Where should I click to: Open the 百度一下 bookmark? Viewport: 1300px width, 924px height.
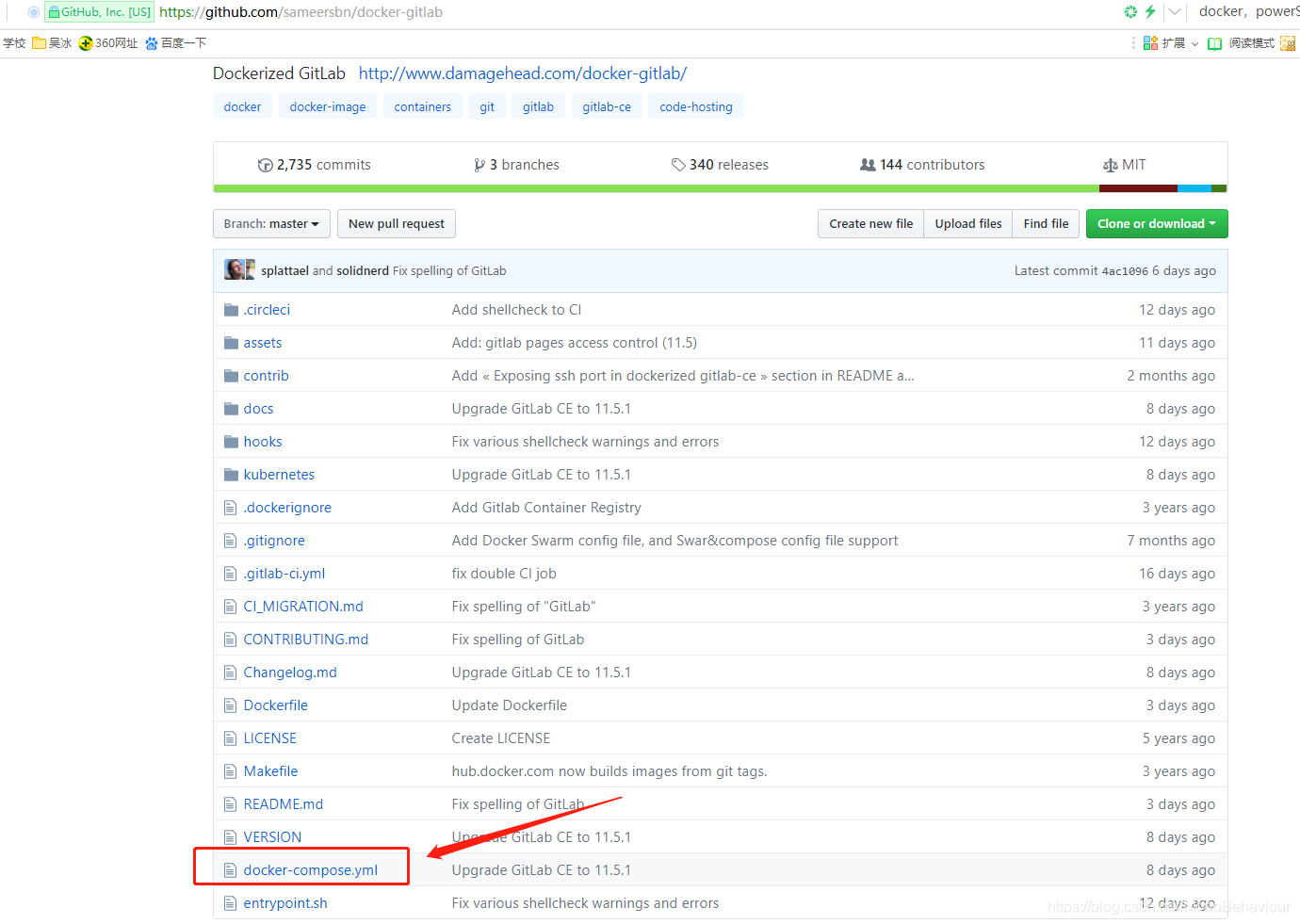pos(175,43)
